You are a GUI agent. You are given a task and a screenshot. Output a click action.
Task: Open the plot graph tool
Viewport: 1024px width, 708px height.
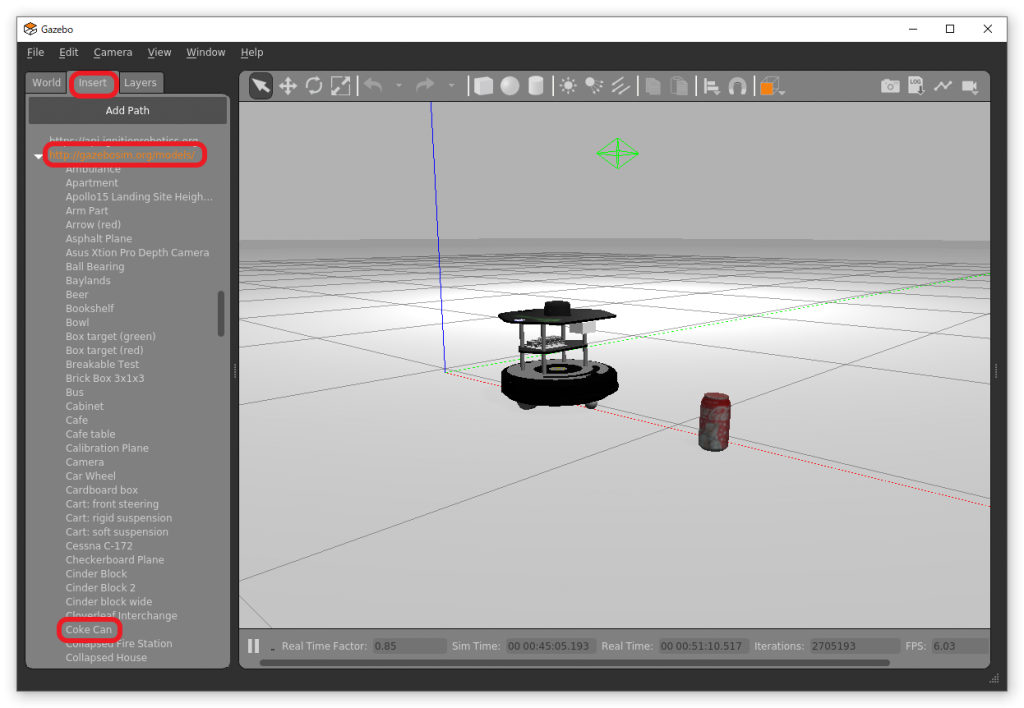pyautogui.click(x=942, y=86)
